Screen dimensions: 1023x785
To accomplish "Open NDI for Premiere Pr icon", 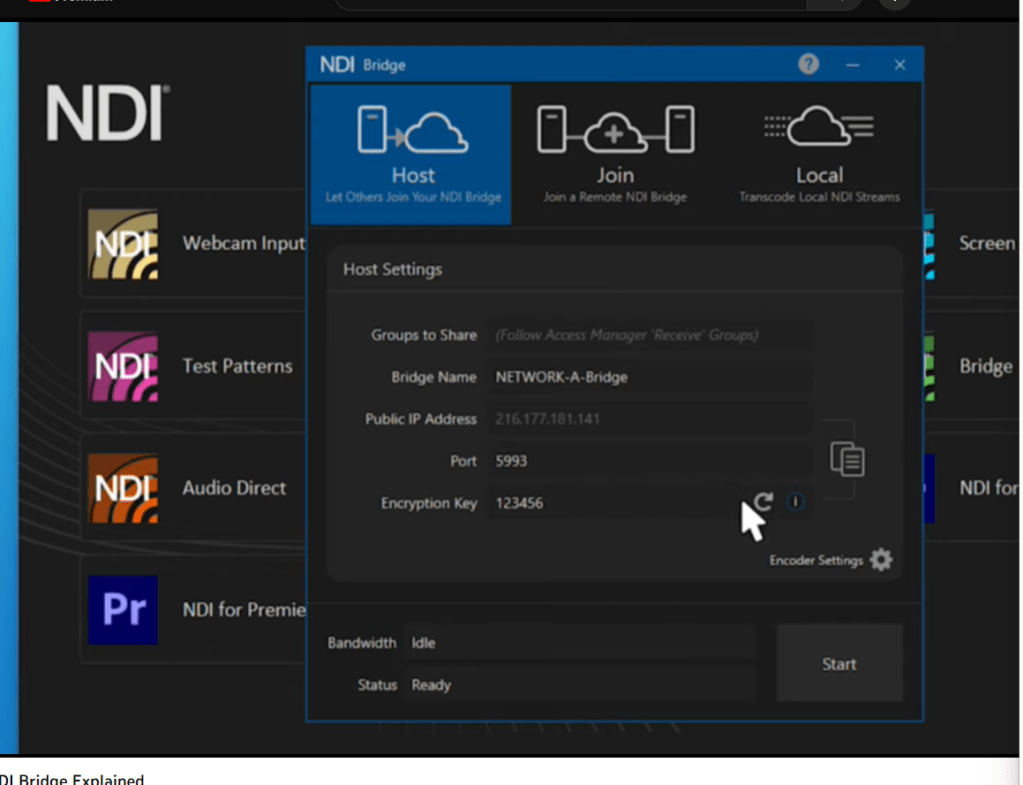I will point(123,610).
